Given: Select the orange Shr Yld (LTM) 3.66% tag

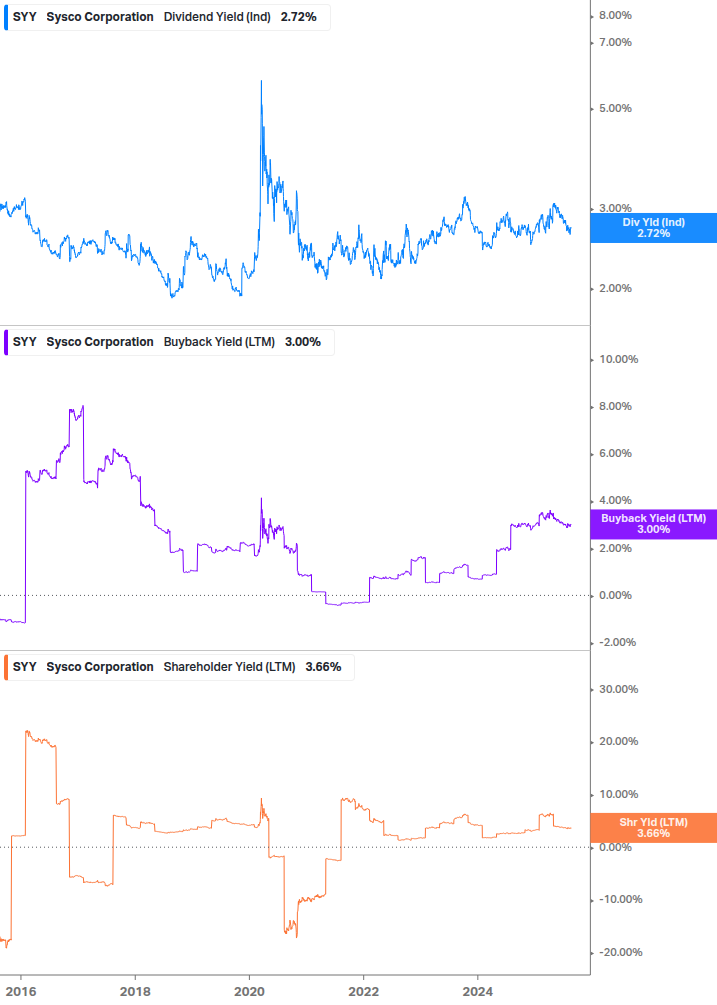Looking at the screenshot, I should 653,827.
